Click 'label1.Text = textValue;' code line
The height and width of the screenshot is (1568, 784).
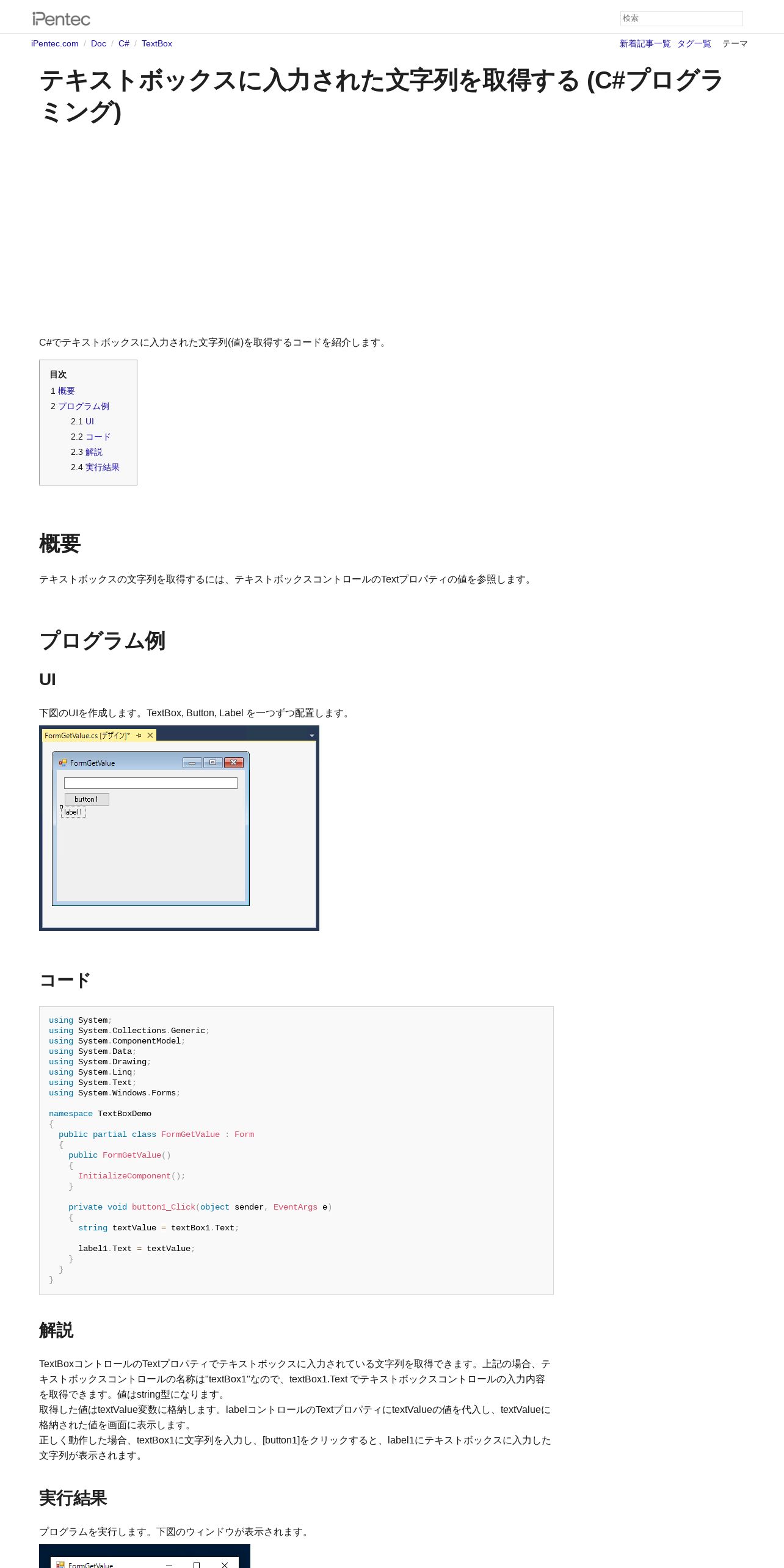(x=137, y=1249)
